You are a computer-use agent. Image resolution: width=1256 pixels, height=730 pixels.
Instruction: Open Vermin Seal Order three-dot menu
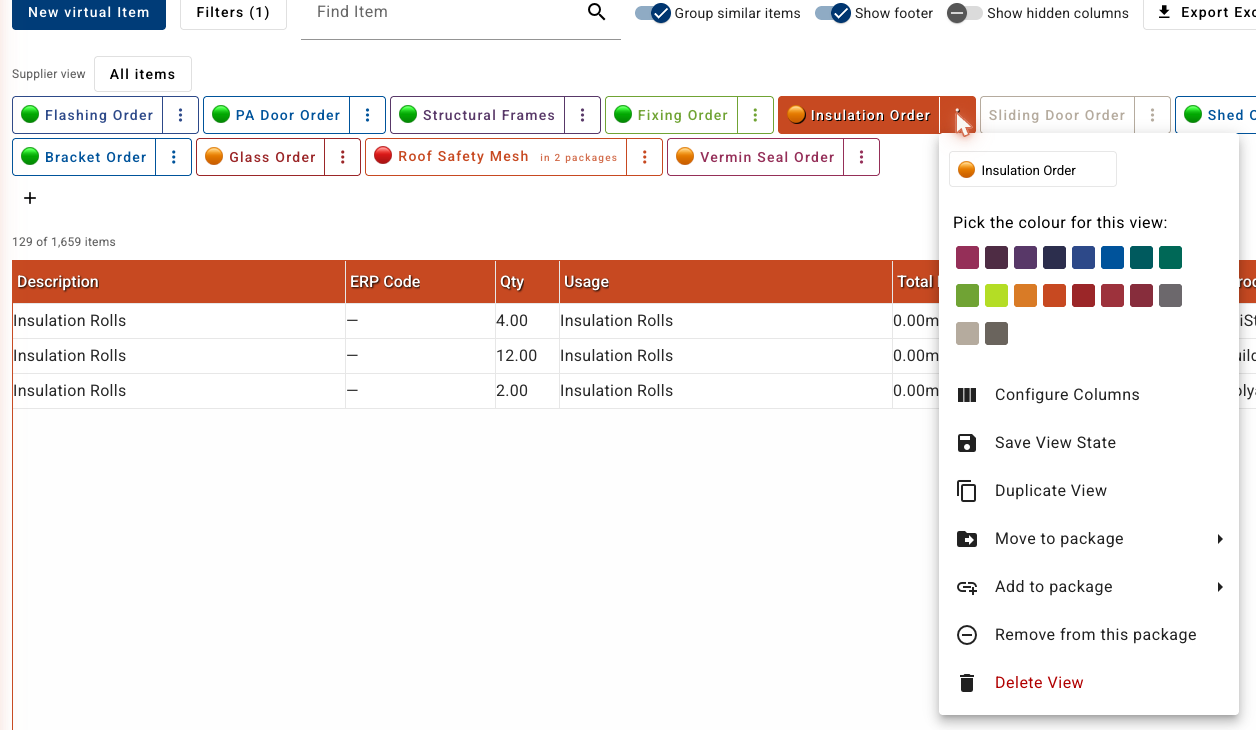pyautogui.click(x=861, y=157)
